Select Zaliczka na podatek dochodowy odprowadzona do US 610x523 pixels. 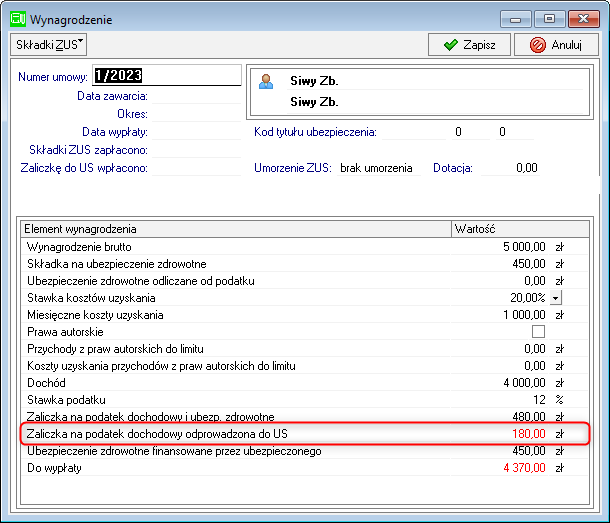click(305, 434)
